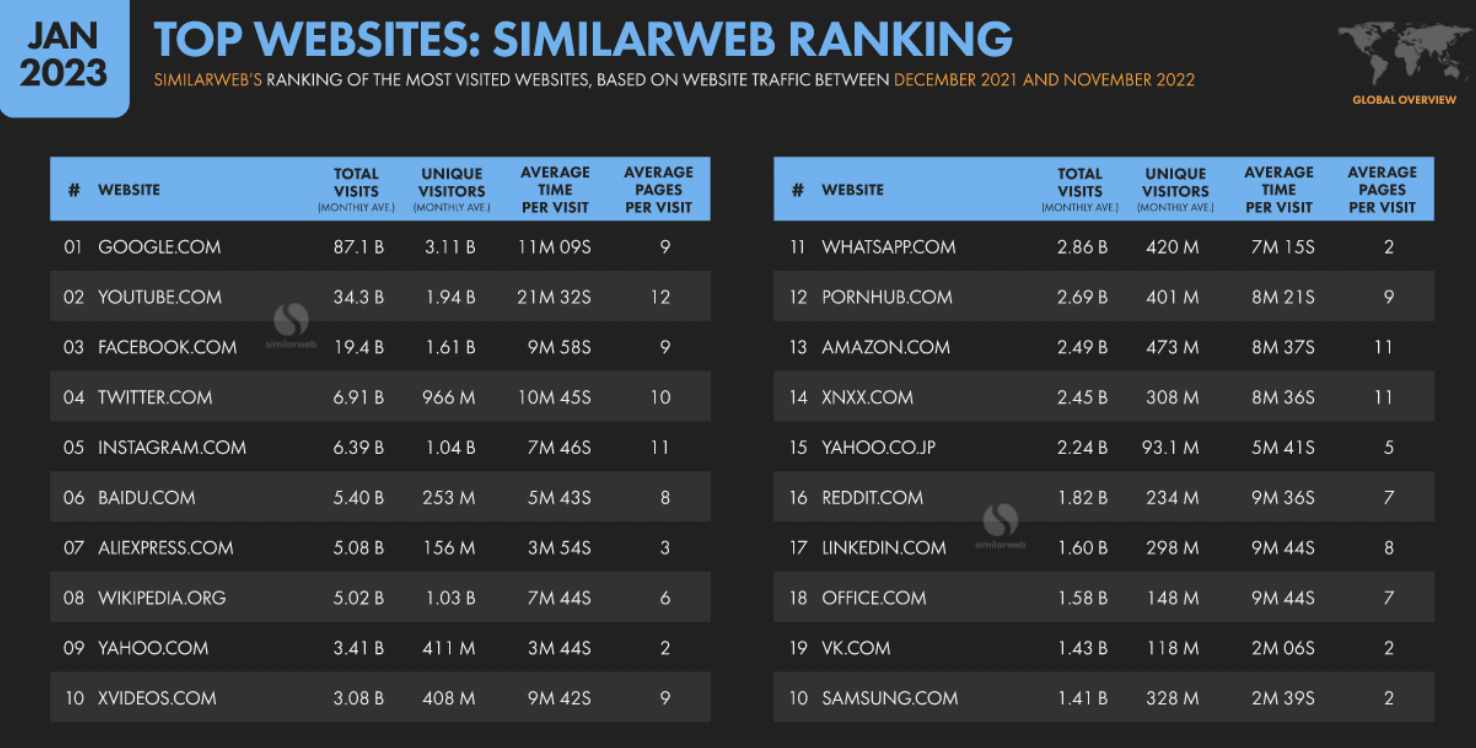Click YouTube's 1.94 B unique visitors
Screen dimensions: 1476x748
[450, 297]
